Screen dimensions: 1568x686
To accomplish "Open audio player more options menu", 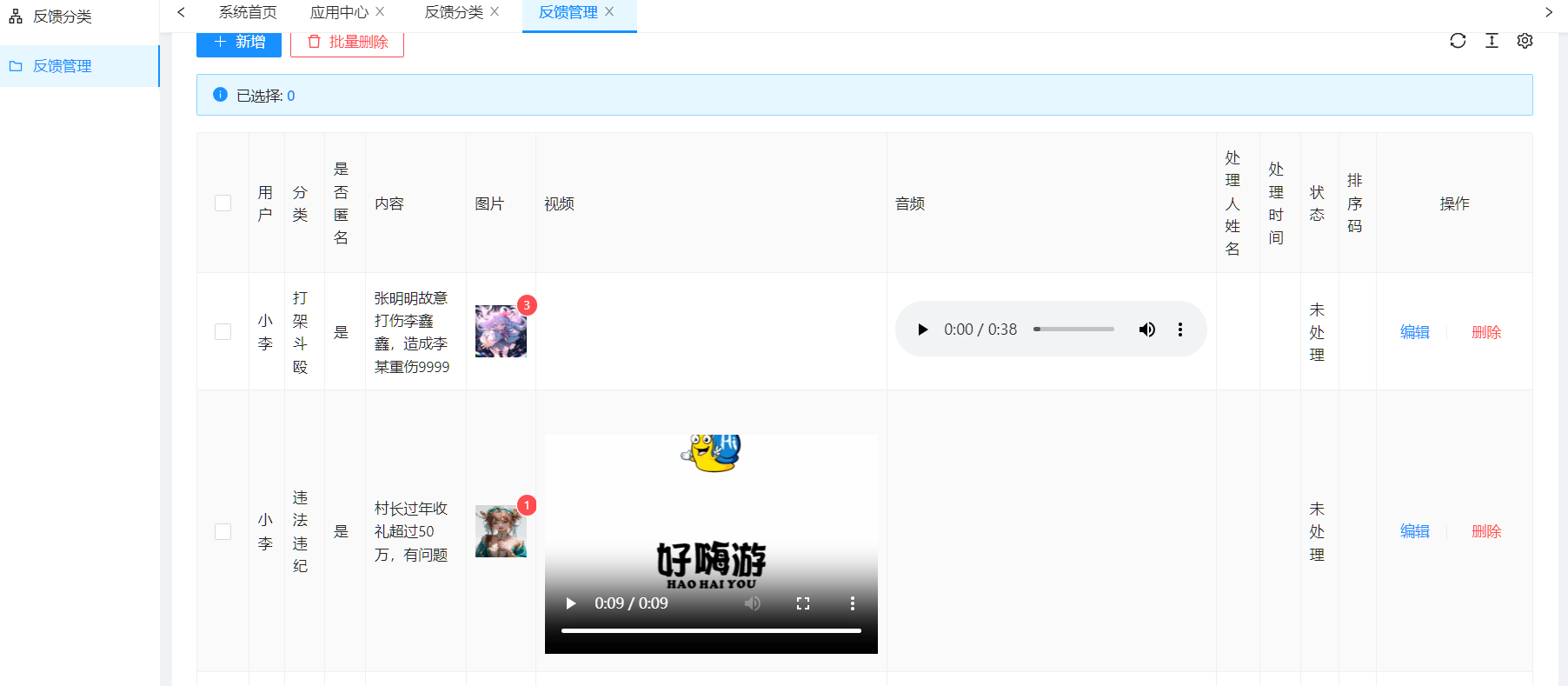I will click(1179, 330).
